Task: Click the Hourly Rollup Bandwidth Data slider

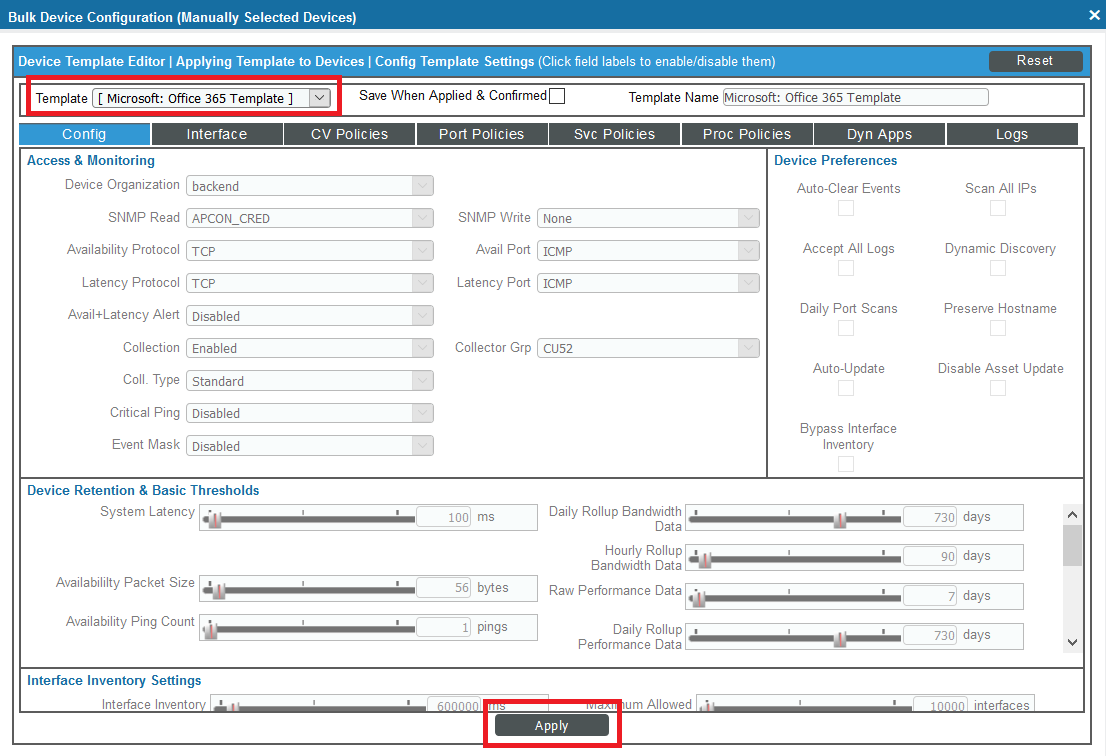Action: coord(795,559)
